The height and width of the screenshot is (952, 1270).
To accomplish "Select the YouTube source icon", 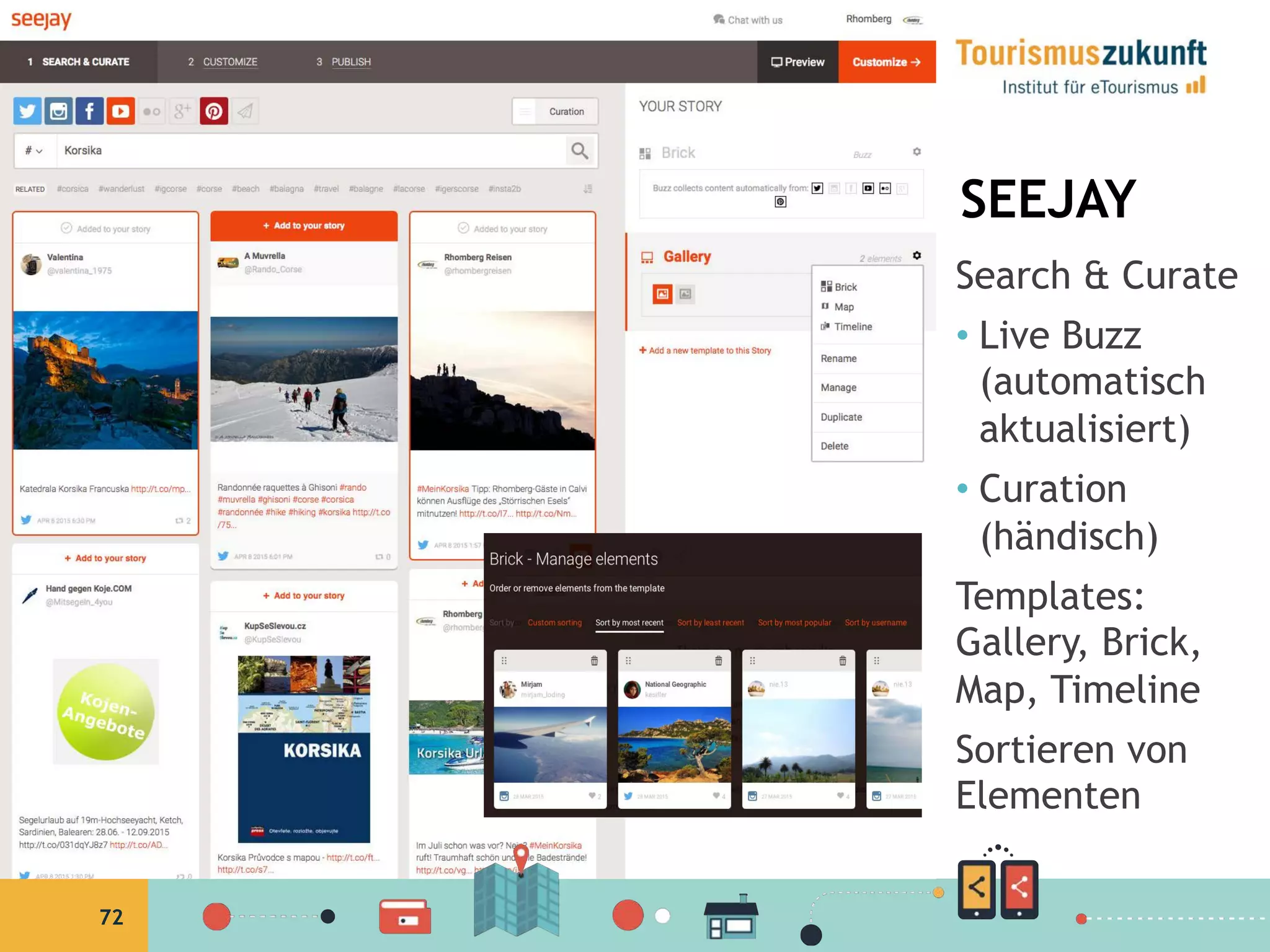I will (120, 112).
